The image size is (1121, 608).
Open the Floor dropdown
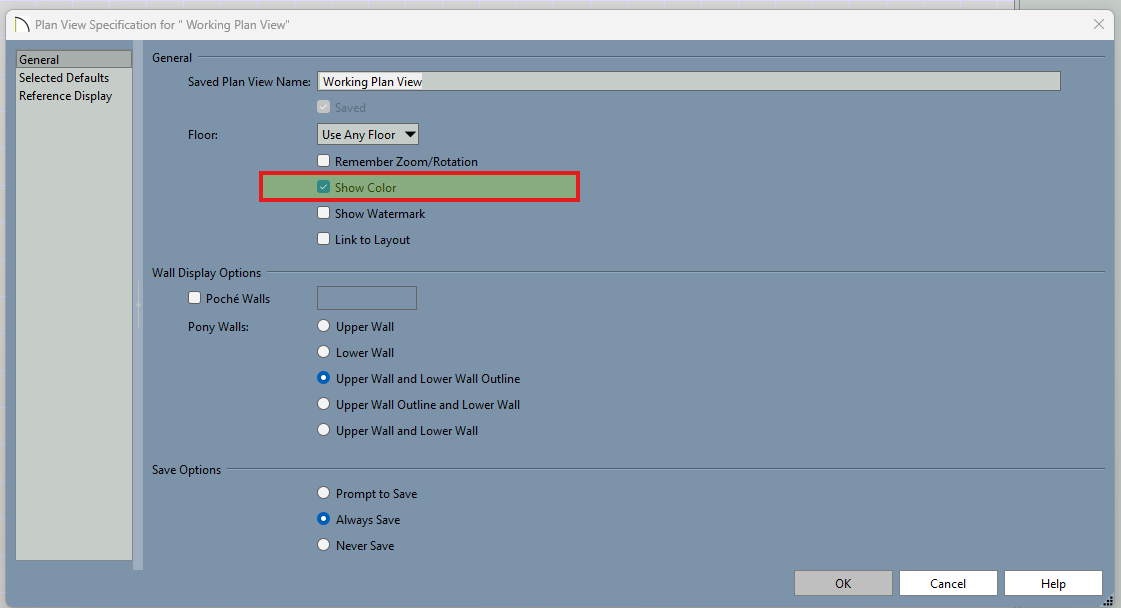click(368, 134)
